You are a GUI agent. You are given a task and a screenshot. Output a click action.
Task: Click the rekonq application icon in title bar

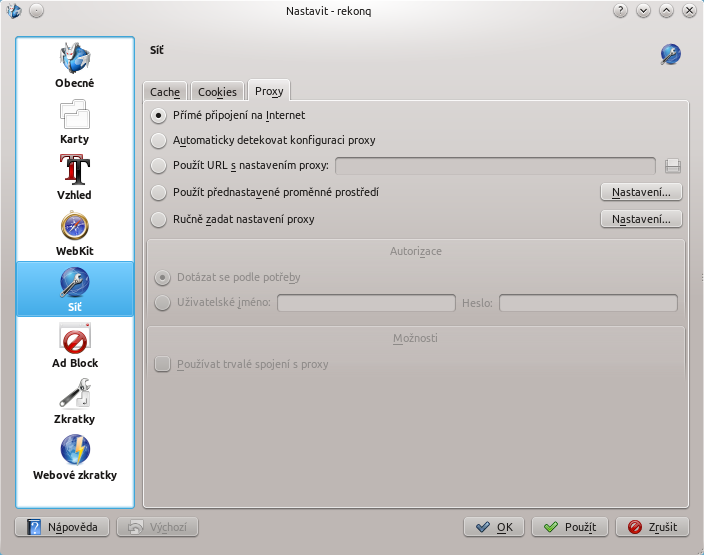pyautogui.click(x=14, y=10)
